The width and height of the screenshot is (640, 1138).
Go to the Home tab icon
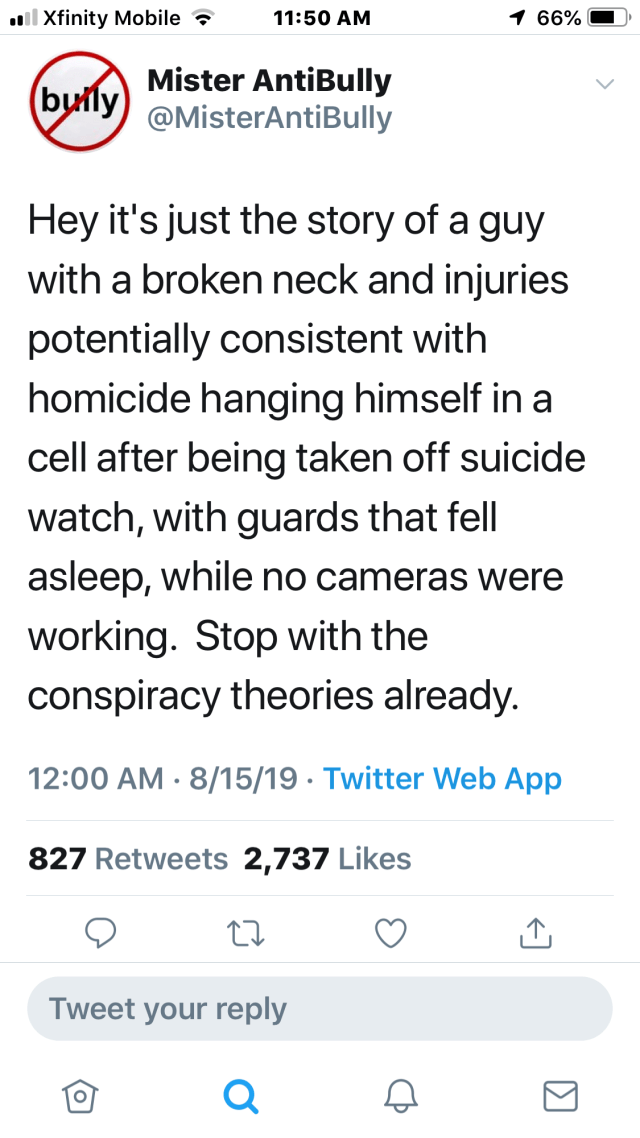coord(79,1097)
